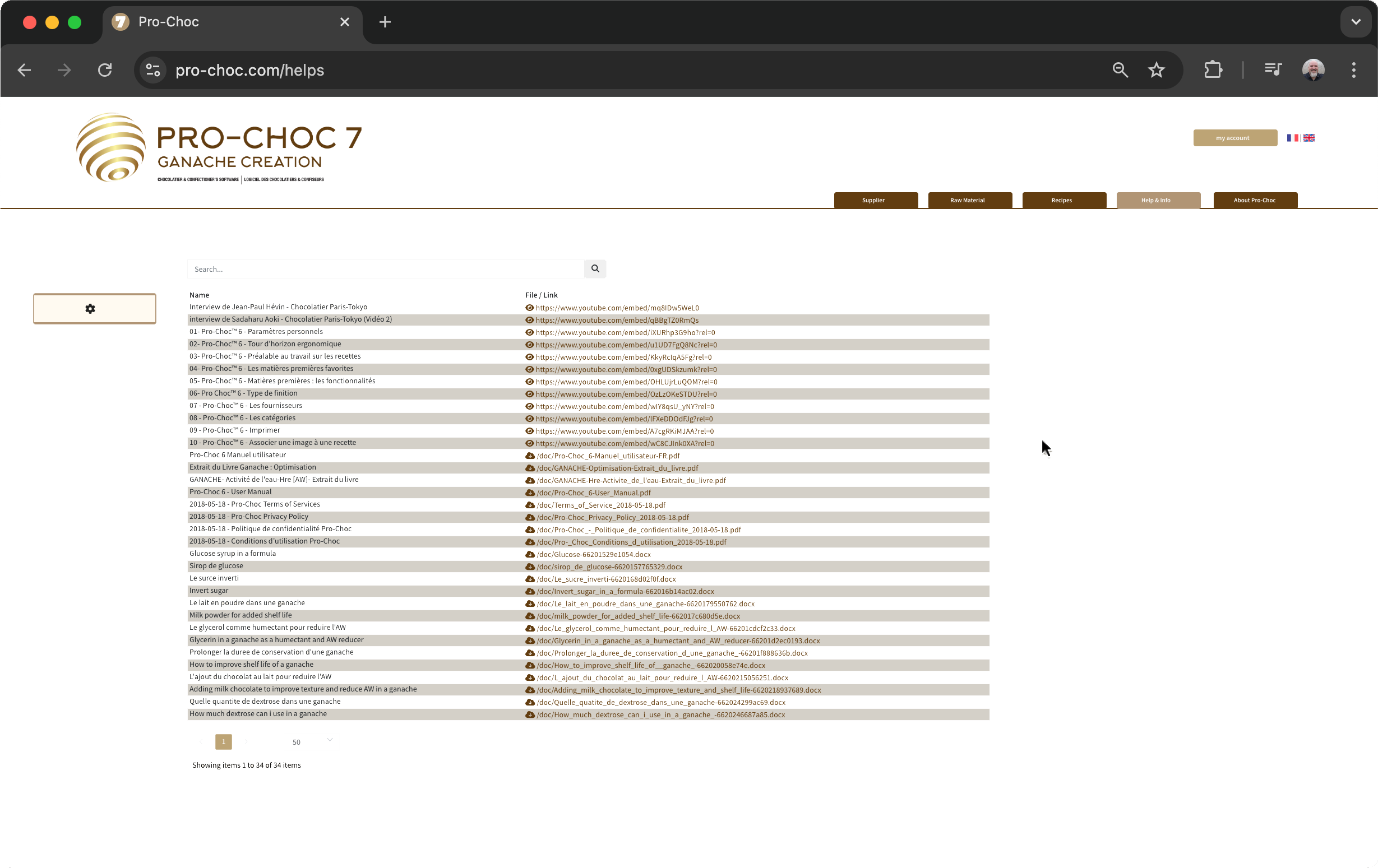
Task: Expand the tab search chevron in title bar
Action: click(1355, 22)
